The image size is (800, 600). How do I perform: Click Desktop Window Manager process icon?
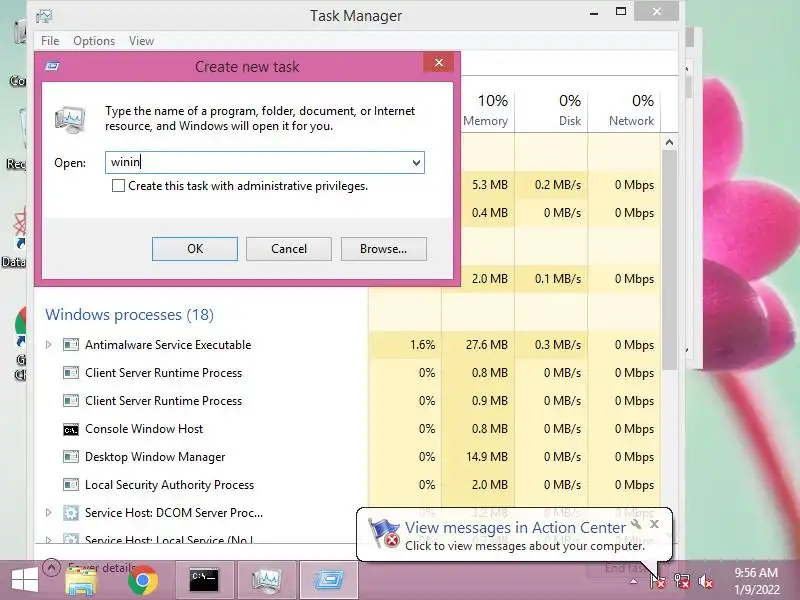71,457
